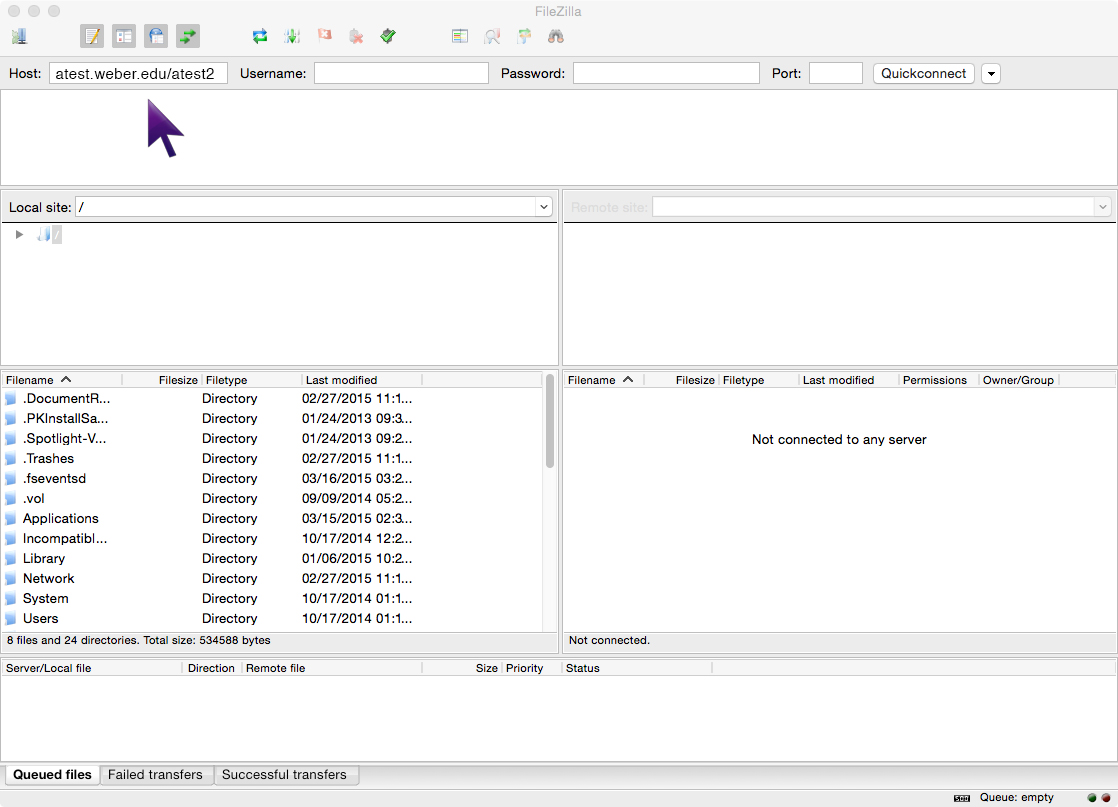Toggle the transfer queue display

pyautogui.click(x=188, y=37)
